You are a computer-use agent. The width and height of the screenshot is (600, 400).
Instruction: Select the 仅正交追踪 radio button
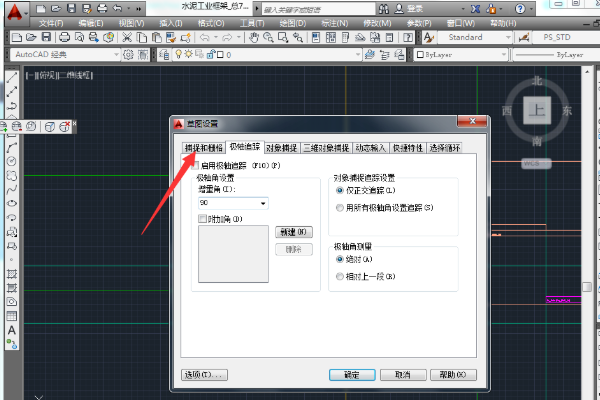click(339, 190)
